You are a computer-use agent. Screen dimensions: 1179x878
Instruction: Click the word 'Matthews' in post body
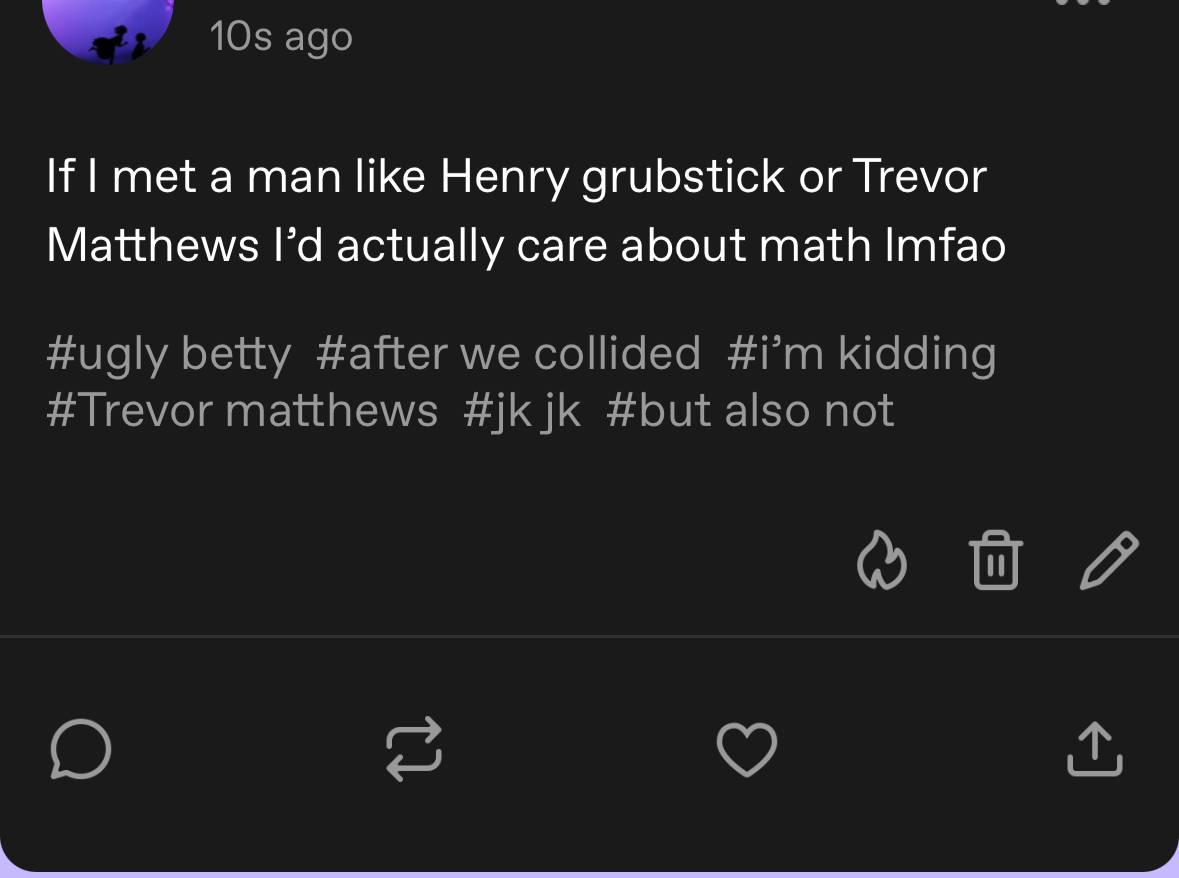coord(153,245)
